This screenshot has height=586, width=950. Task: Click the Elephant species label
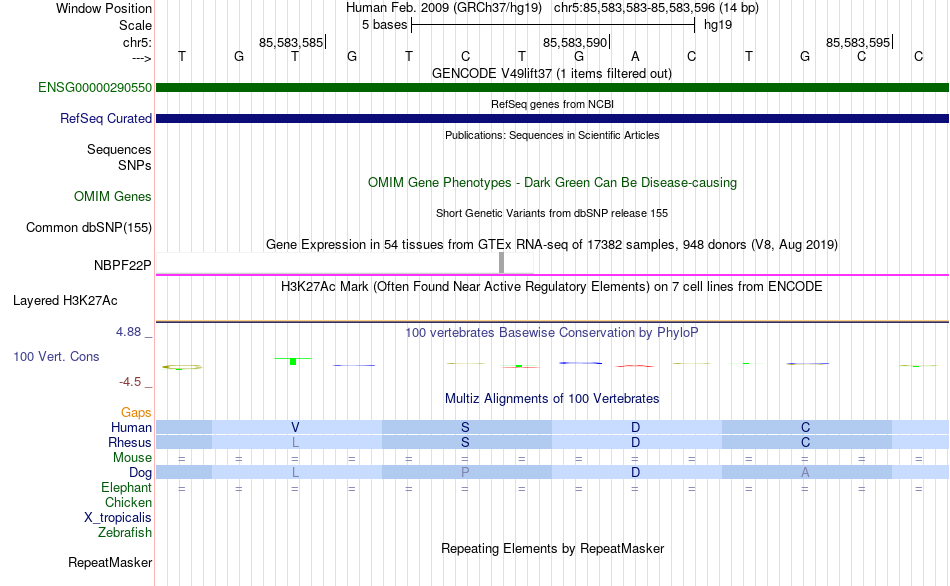point(127,487)
